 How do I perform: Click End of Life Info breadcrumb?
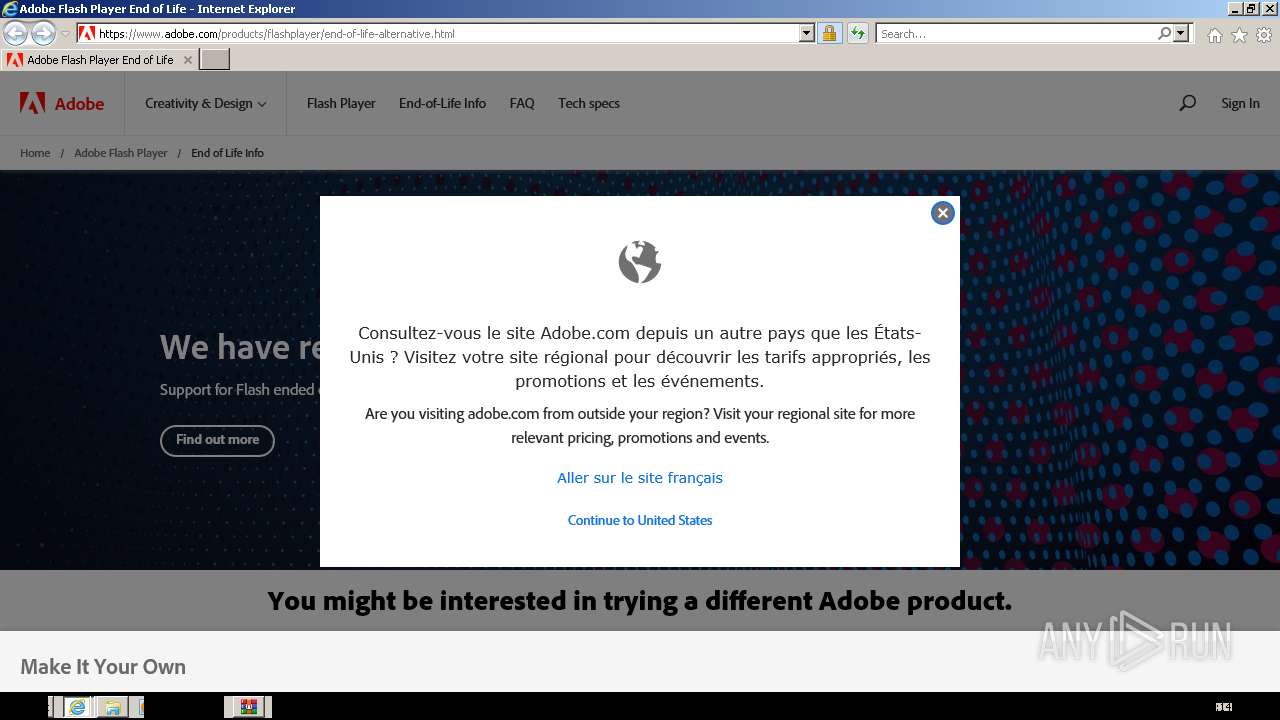[227, 153]
